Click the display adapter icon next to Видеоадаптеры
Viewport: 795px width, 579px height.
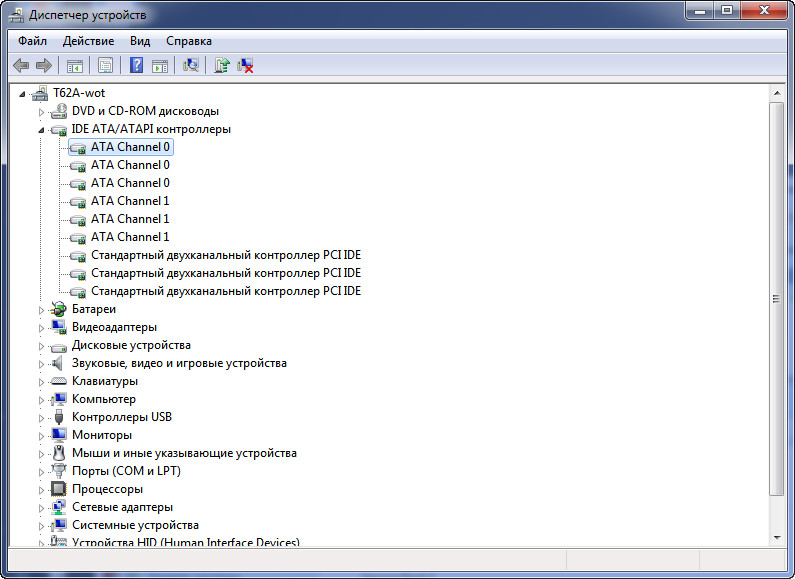59,327
